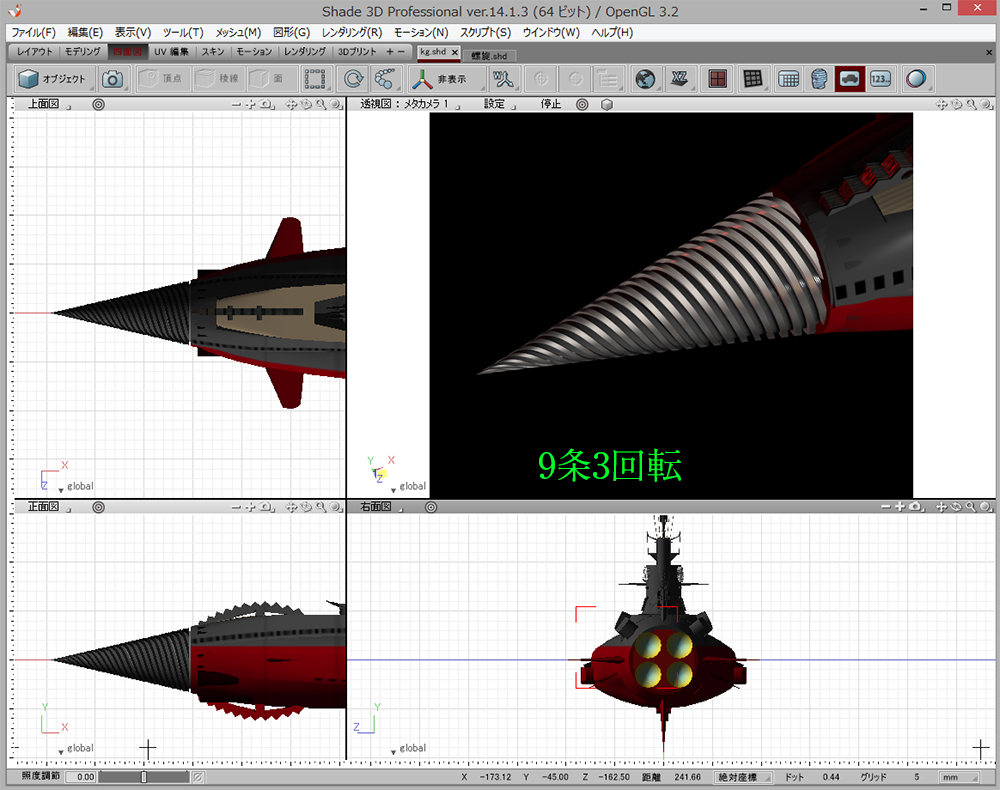The height and width of the screenshot is (790, 1000).
Task: Toggle the Face edit mode button
Action: point(268,79)
